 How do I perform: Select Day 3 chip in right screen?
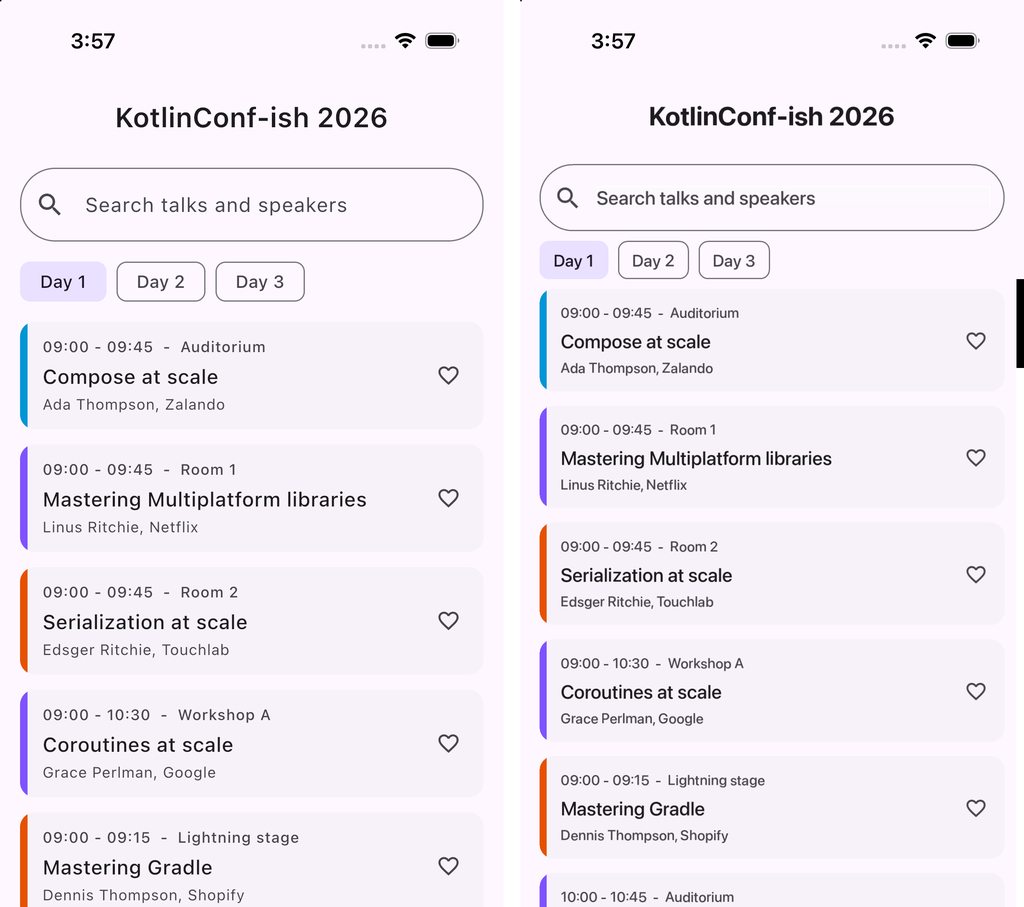click(734, 261)
